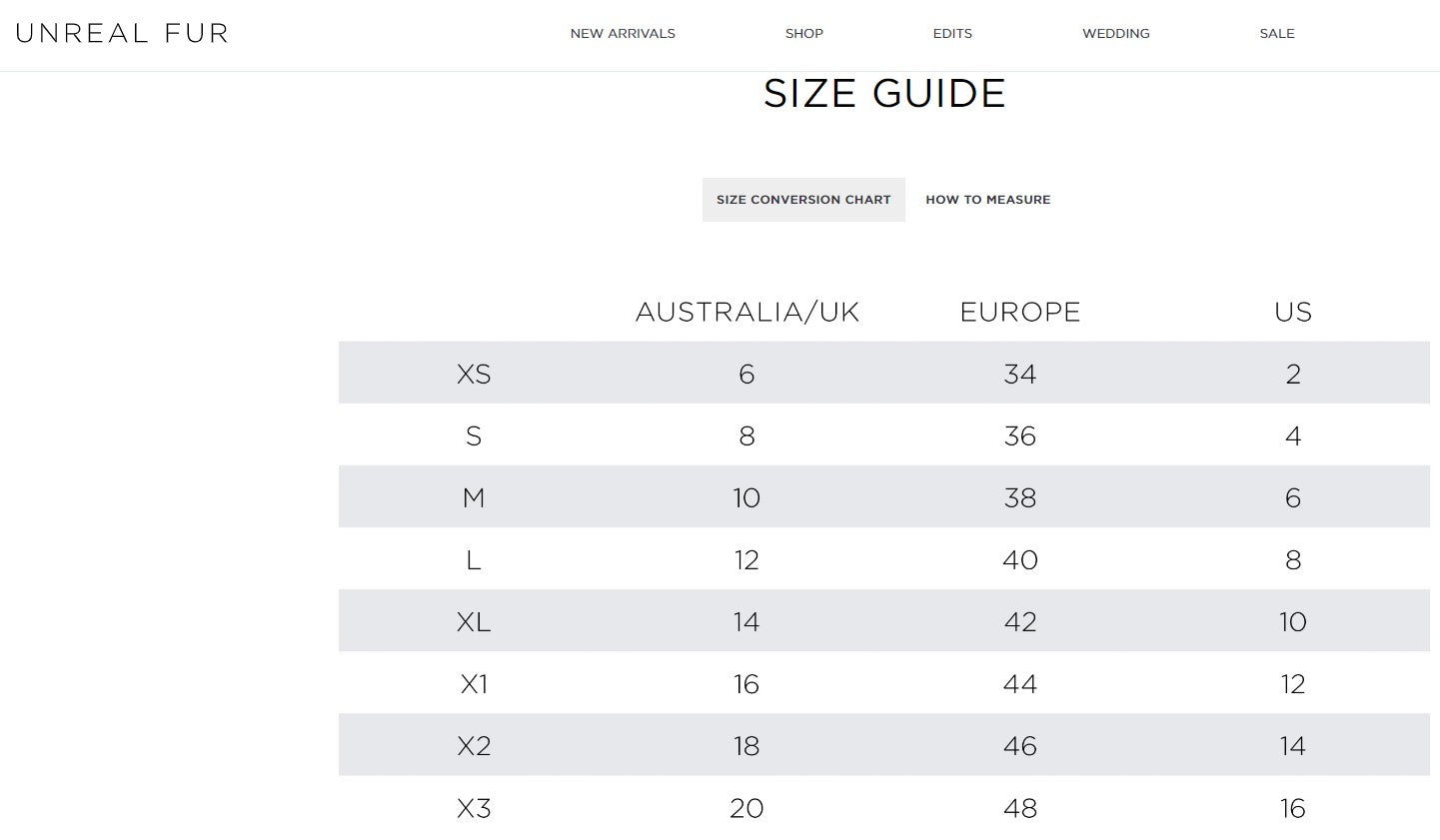Select the XS row label
Image resolution: width=1440 pixels, height=840 pixels.
coord(474,374)
